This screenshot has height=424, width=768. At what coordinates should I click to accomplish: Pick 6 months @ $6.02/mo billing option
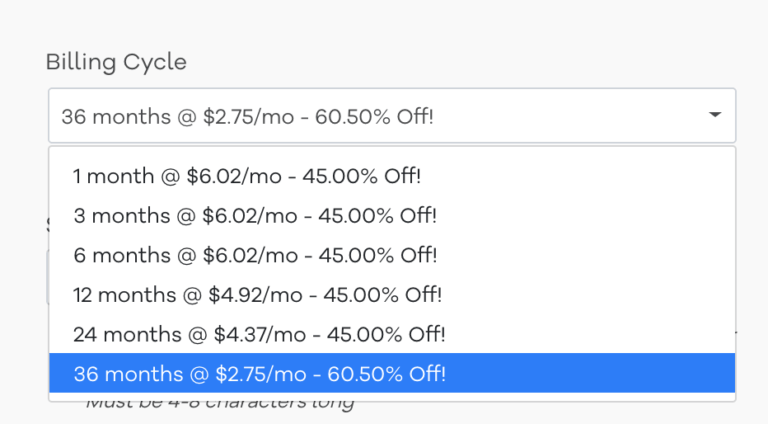tap(392, 255)
